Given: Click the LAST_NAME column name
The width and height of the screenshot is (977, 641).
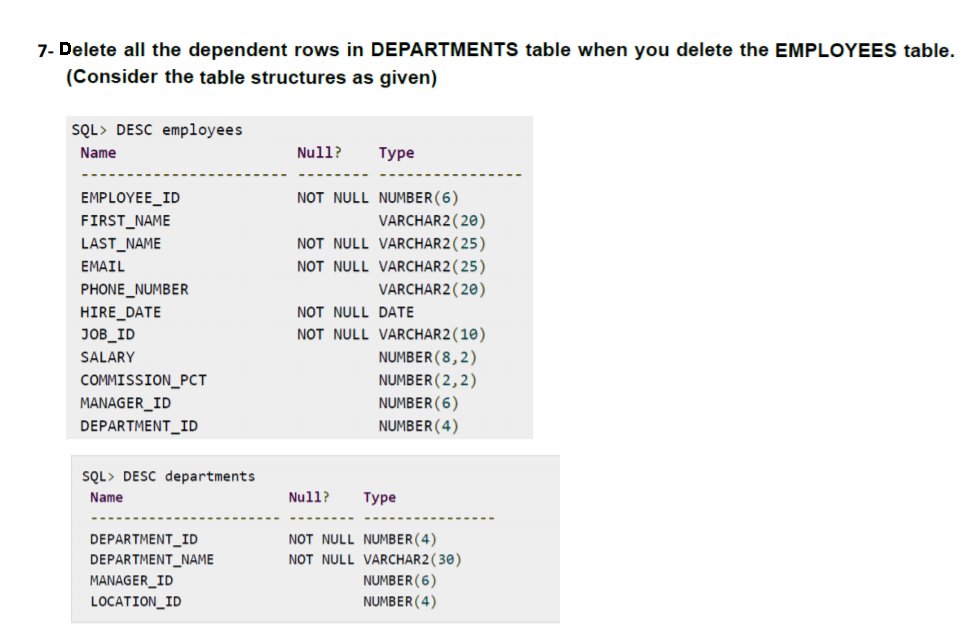Looking at the screenshot, I should (121, 244).
